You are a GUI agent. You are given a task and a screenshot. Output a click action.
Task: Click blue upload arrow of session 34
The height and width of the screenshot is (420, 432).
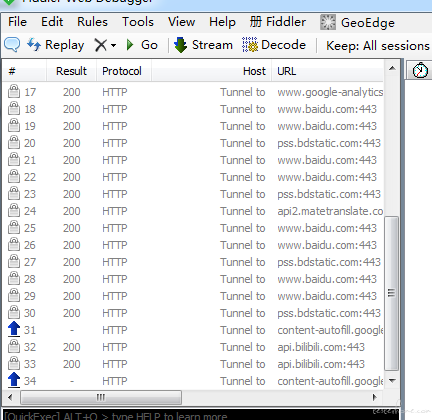pyautogui.click(x=14, y=380)
